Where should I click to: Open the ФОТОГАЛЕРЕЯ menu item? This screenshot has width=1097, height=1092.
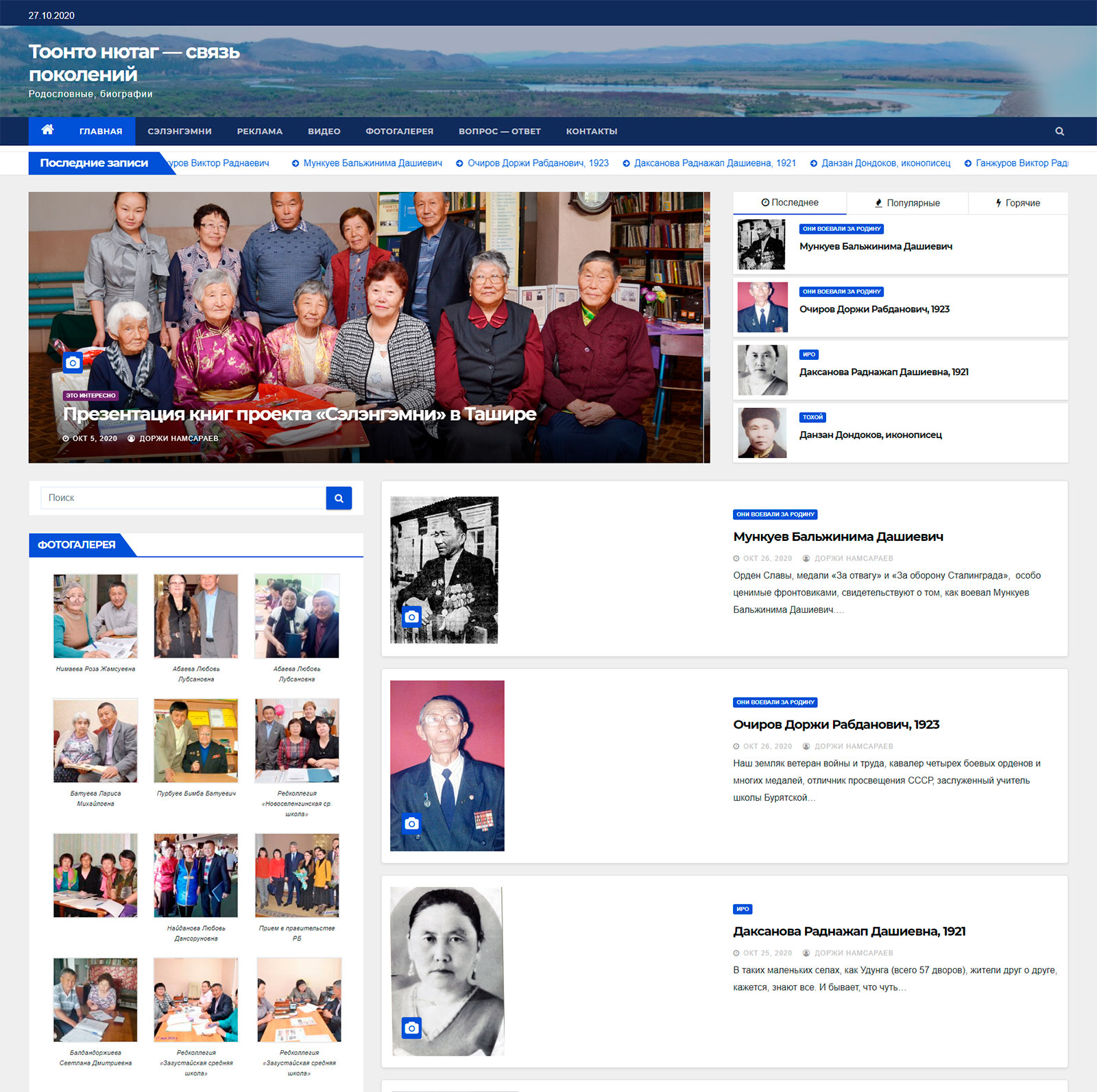coord(400,131)
